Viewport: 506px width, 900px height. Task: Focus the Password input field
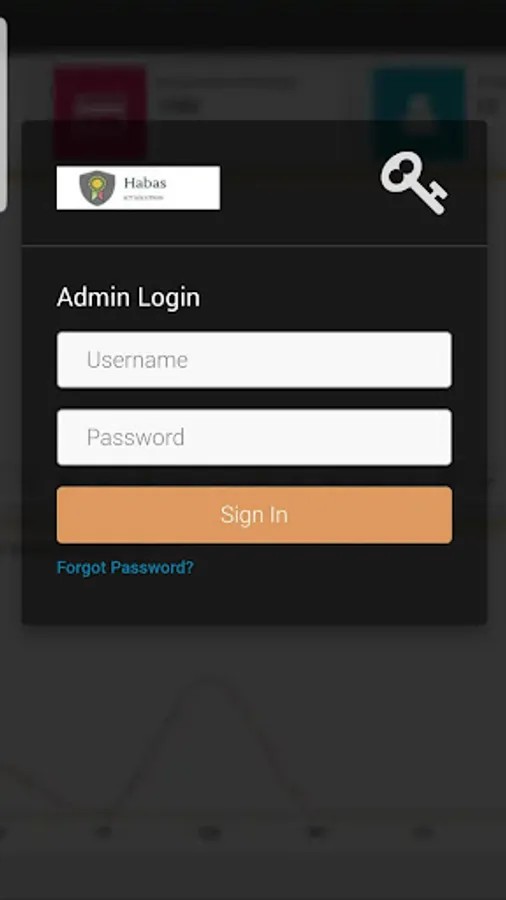point(254,437)
